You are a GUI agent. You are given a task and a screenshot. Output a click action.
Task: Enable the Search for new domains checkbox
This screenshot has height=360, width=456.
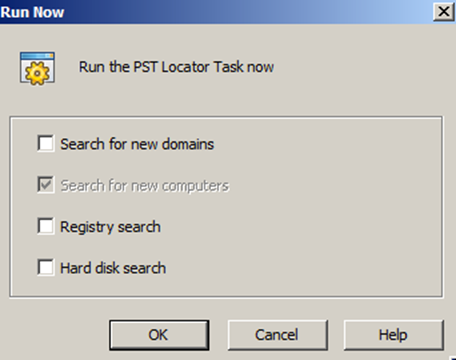pyautogui.click(x=46, y=144)
